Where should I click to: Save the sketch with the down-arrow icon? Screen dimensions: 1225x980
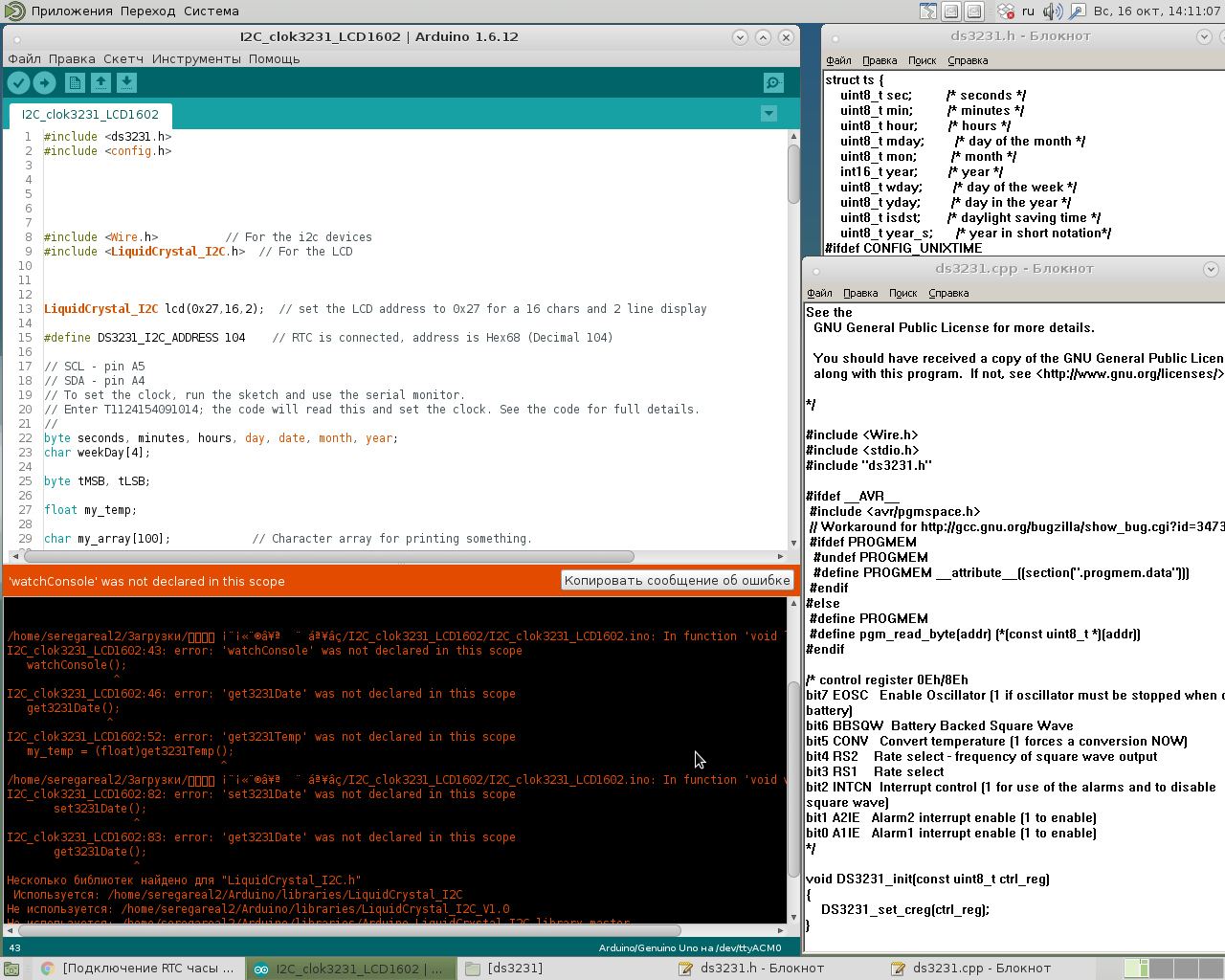point(126,83)
